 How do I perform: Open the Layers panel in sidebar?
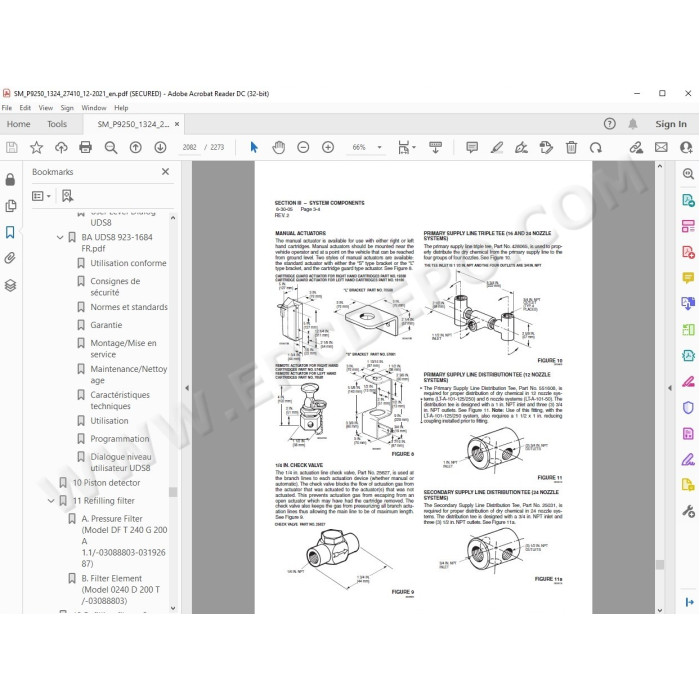click(10, 285)
